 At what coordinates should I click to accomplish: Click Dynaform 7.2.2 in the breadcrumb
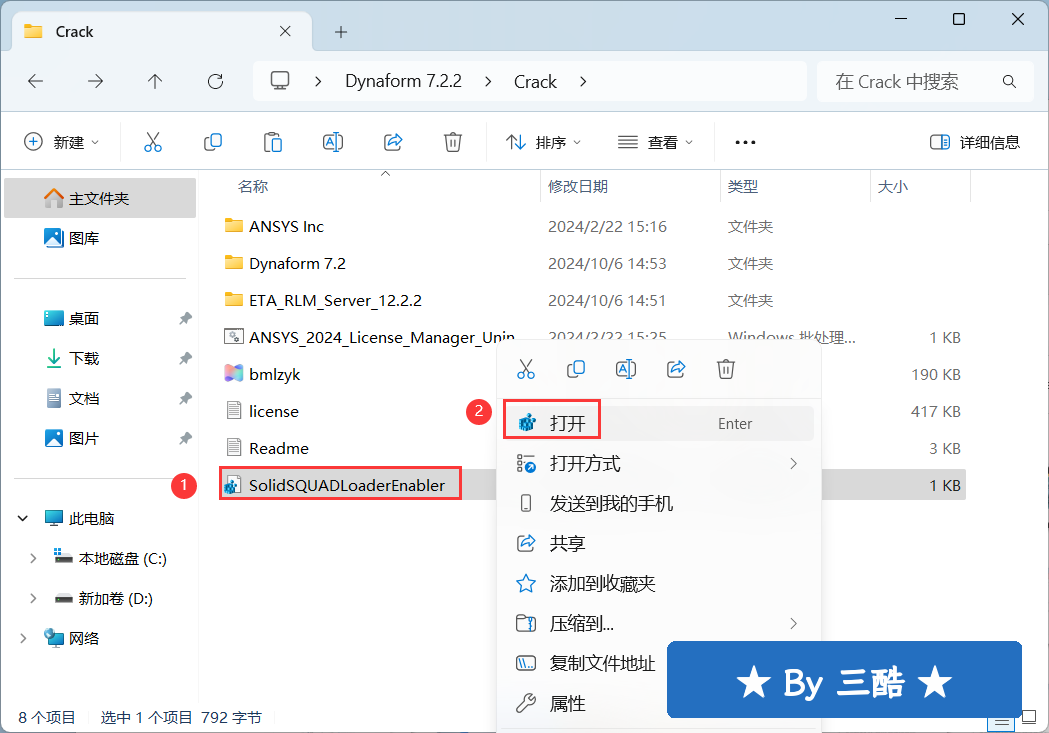tap(403, 82)
